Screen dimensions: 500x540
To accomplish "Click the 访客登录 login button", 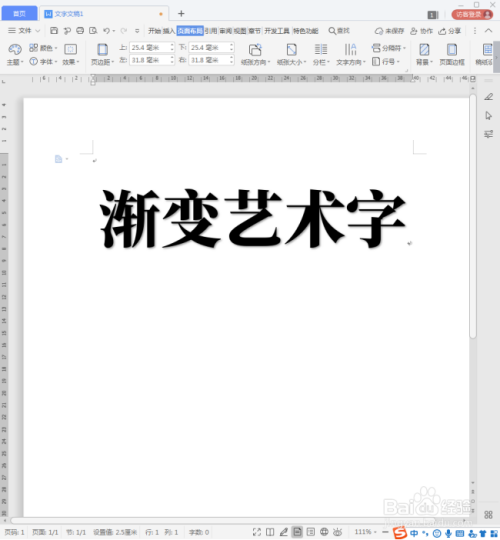I will [472, 14].
